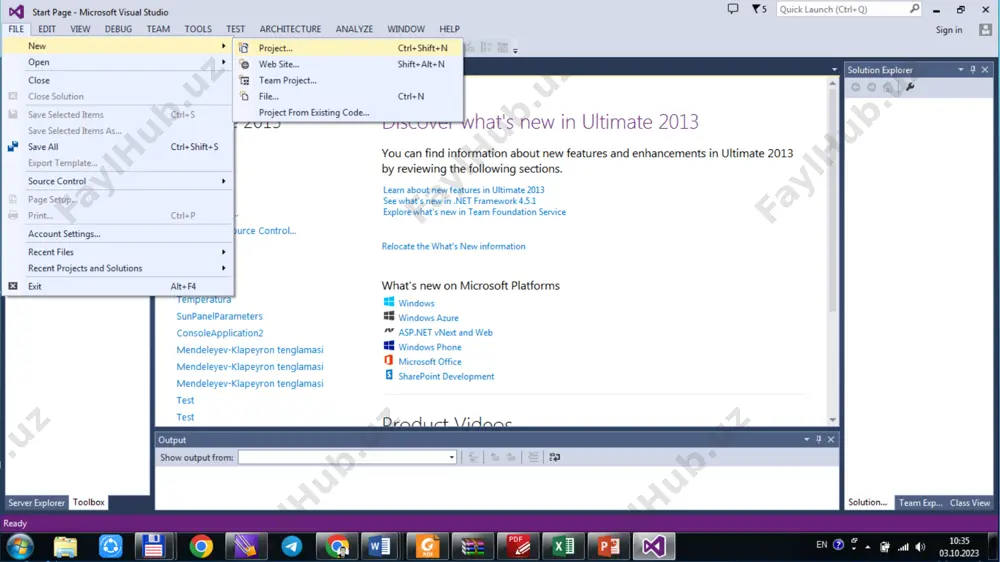Click the Quick Launch magnifier icon

(x=915, y=9)
